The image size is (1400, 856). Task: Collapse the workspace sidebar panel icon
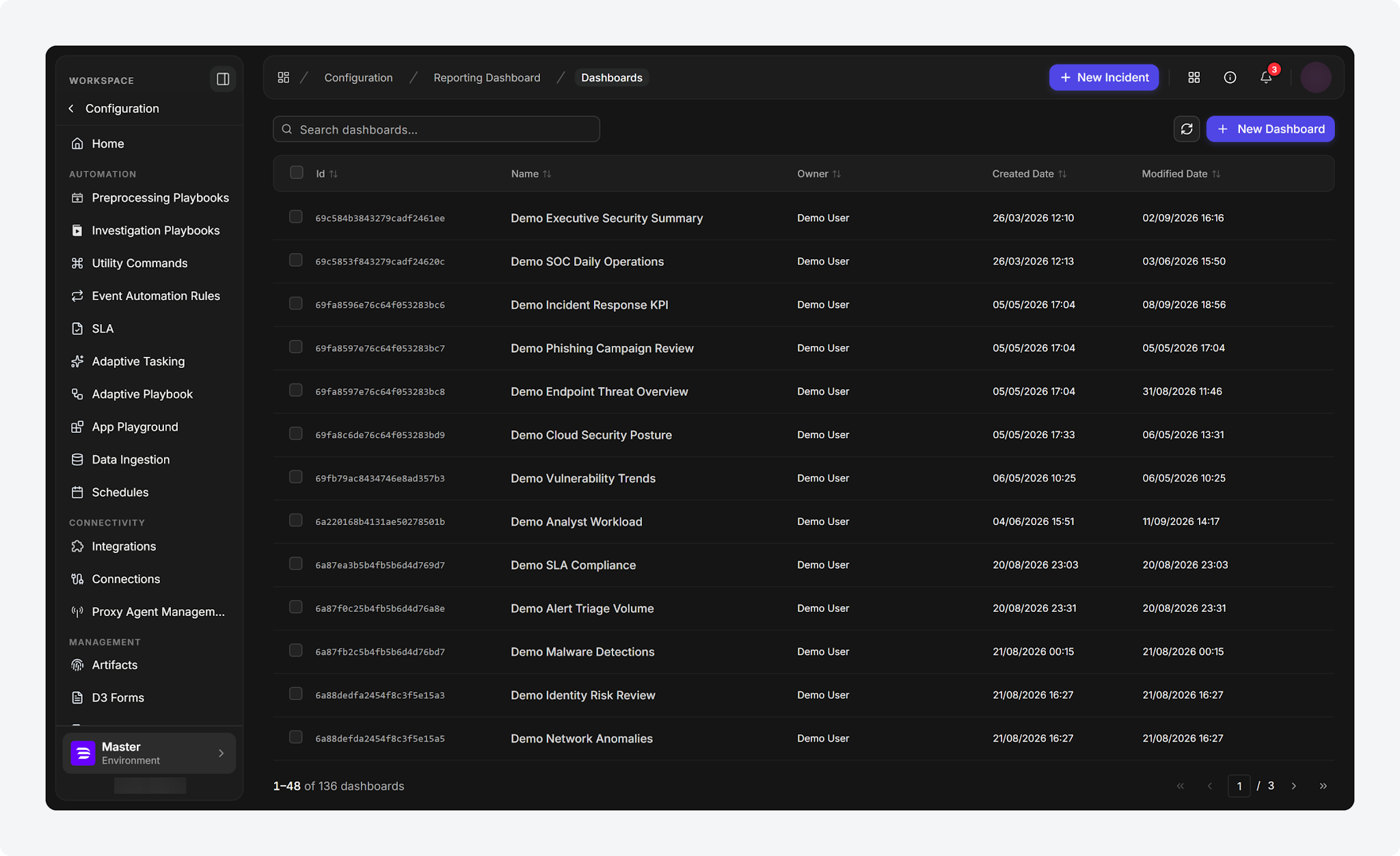[x=223, y=79]
